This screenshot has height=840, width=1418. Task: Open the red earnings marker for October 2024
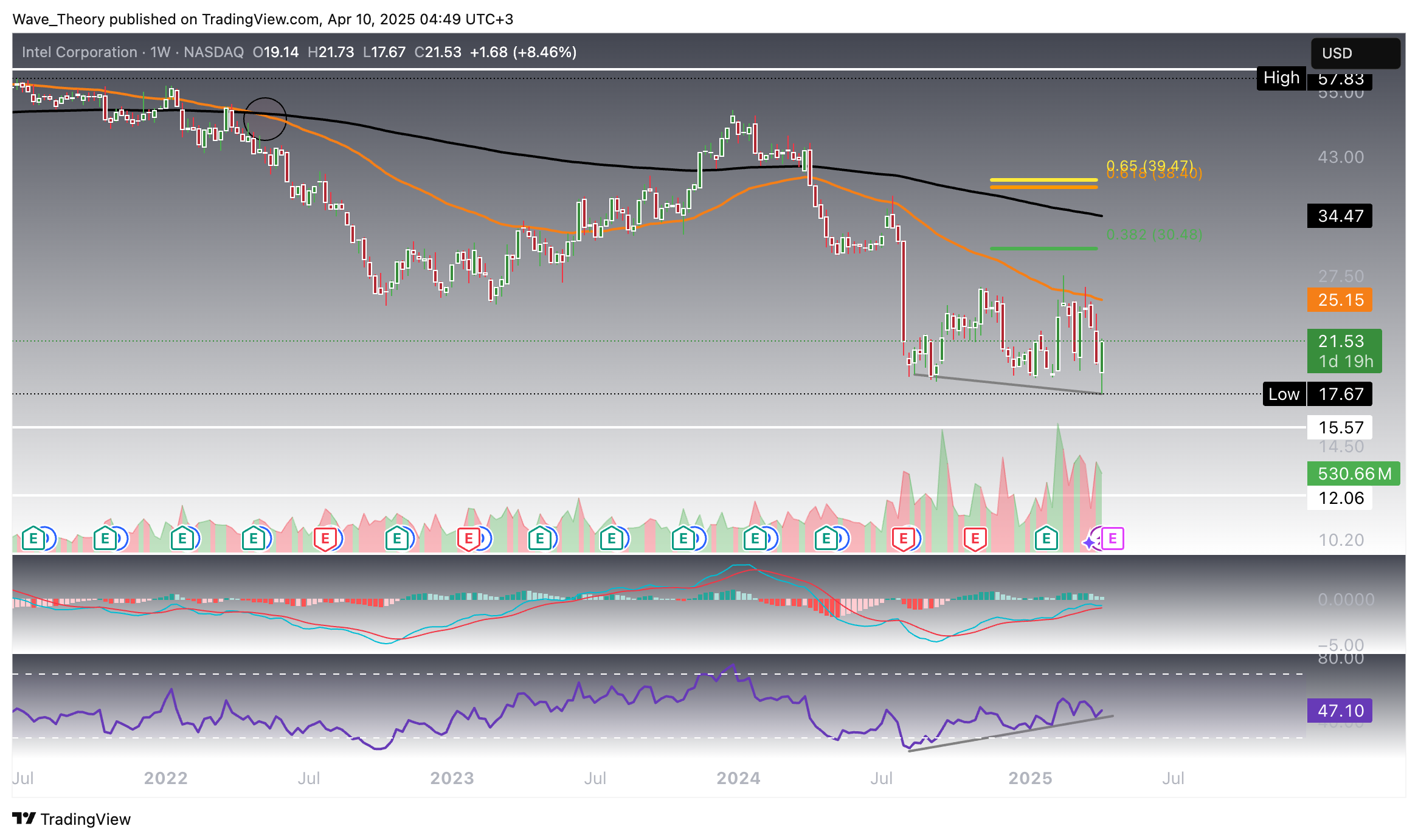(x=975, y=539)
